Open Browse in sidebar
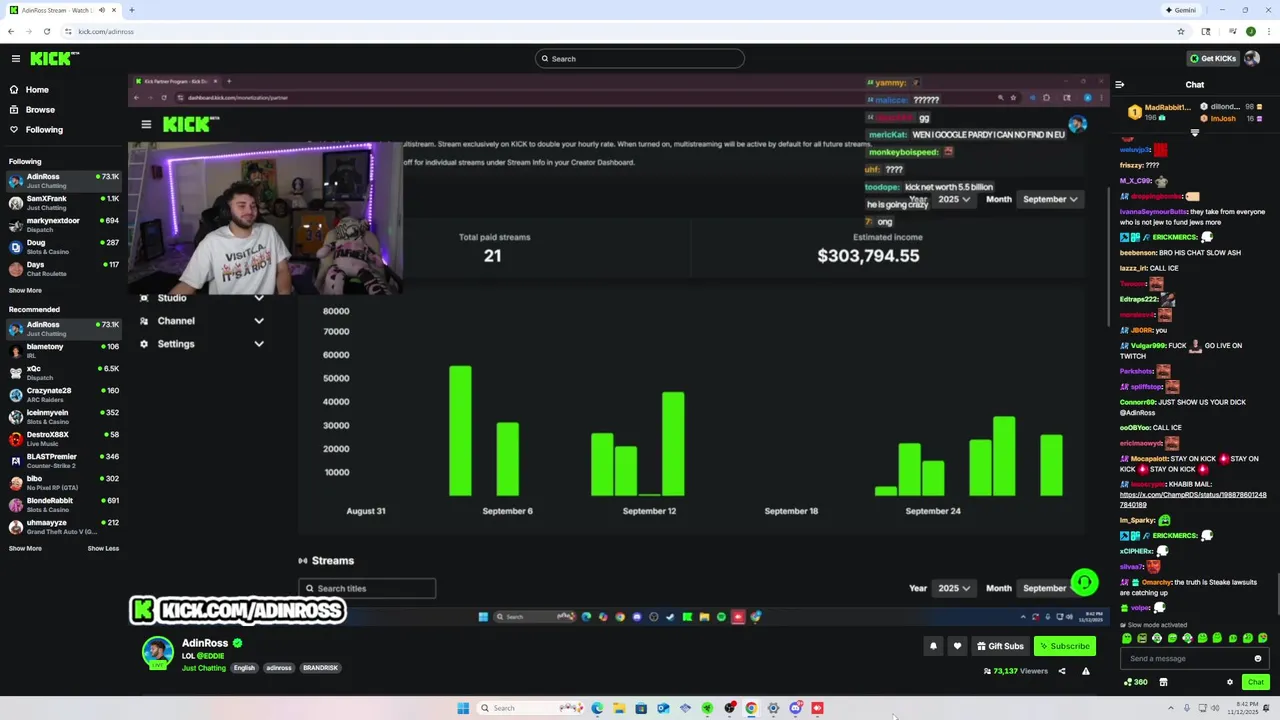1280x720 pixels. coord(40,110)
